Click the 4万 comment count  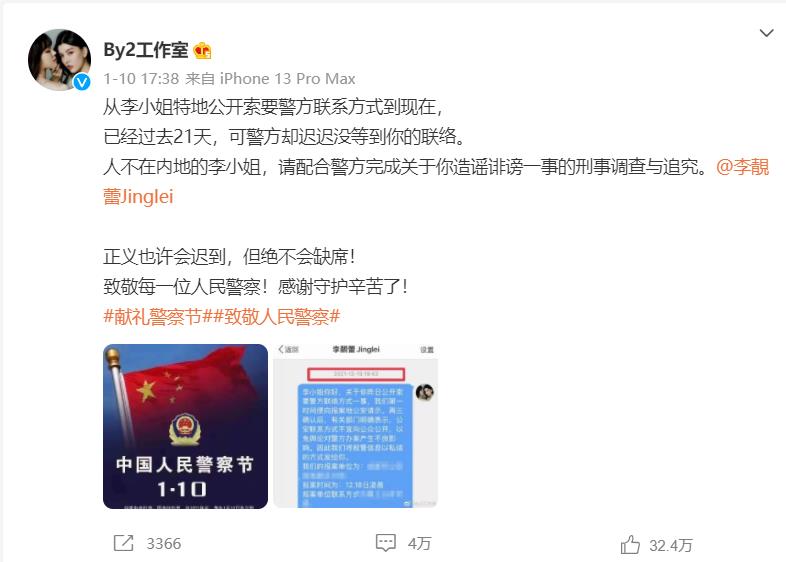tap(420, 543)
